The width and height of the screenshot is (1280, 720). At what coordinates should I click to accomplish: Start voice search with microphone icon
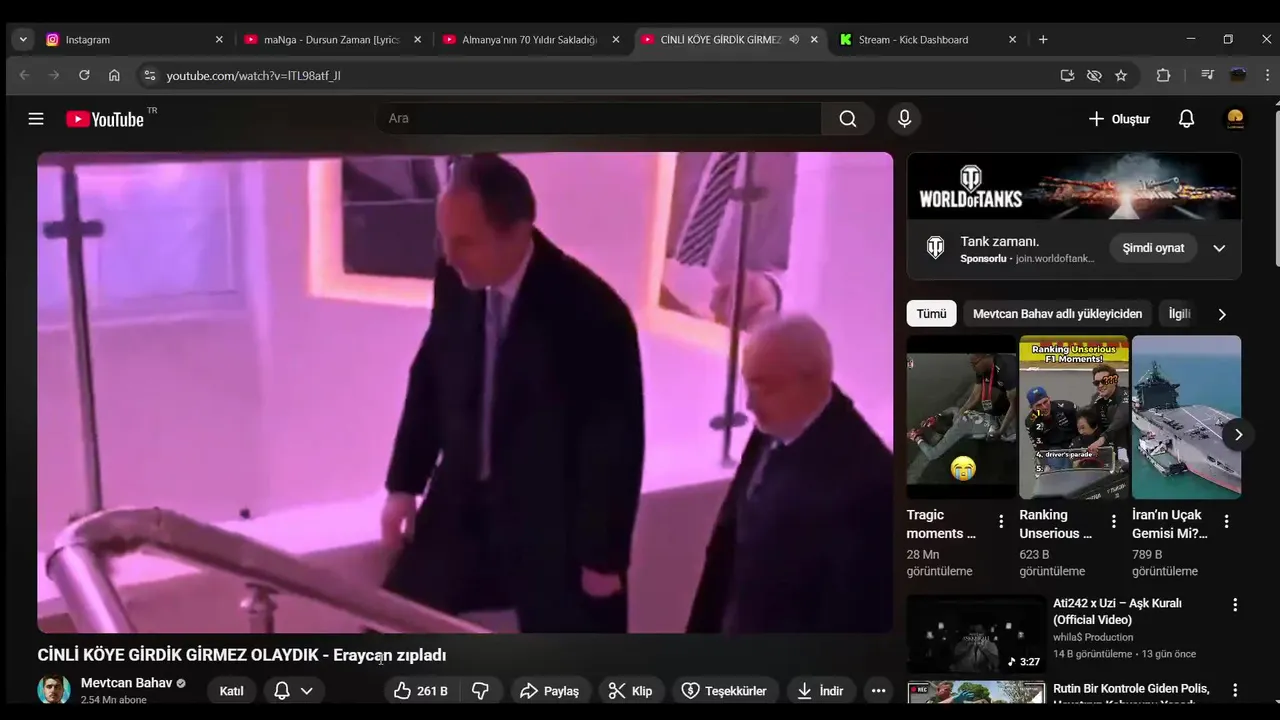pos(904,119)
